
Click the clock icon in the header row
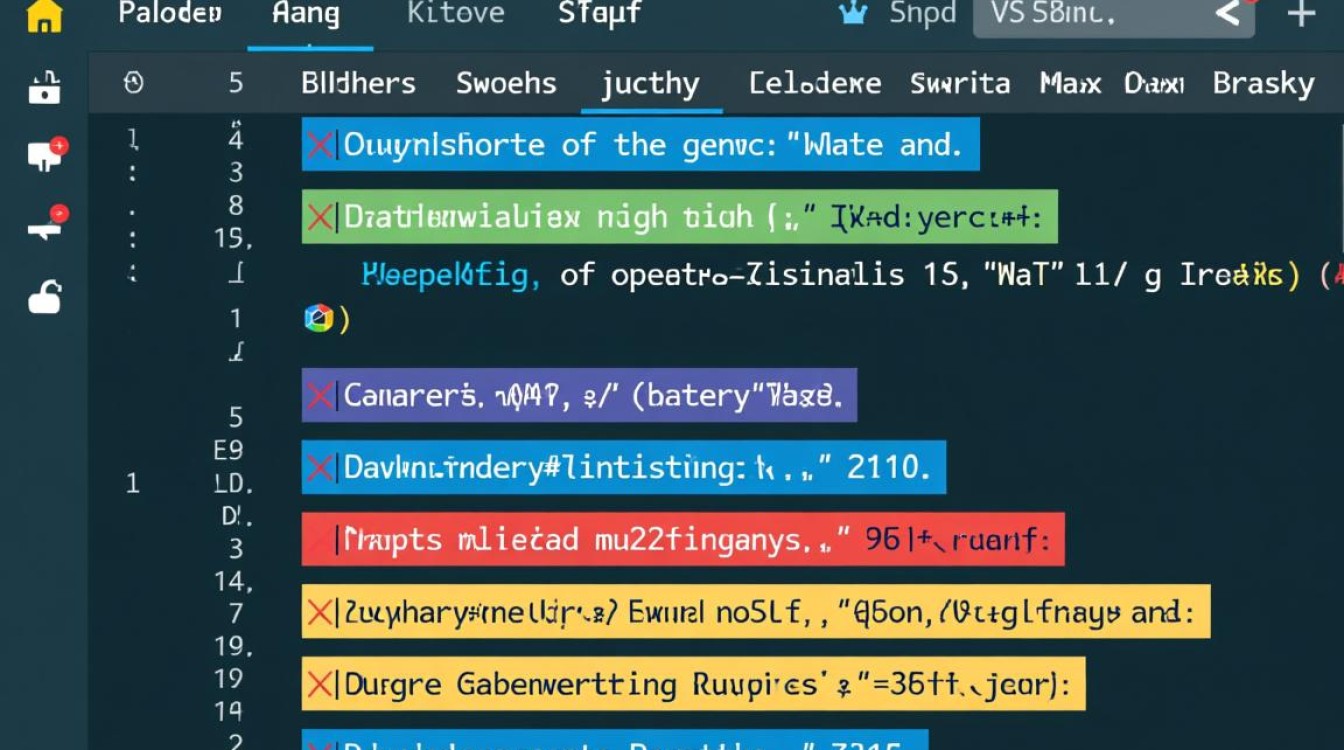133,83
